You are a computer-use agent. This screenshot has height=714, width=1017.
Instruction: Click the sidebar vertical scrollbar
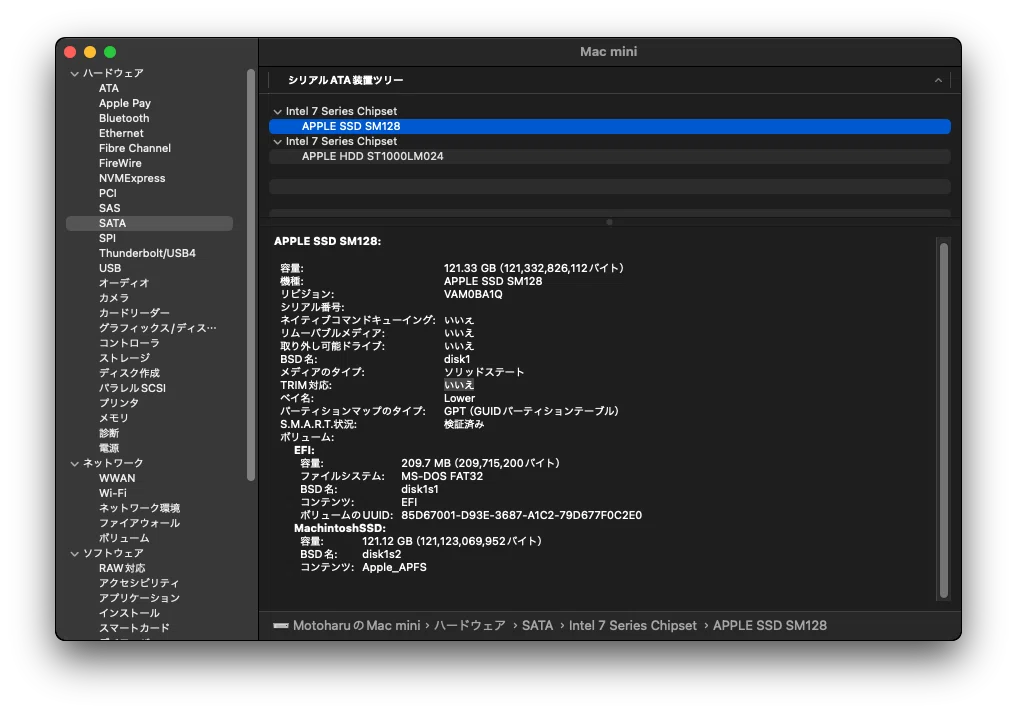(251, 275)
